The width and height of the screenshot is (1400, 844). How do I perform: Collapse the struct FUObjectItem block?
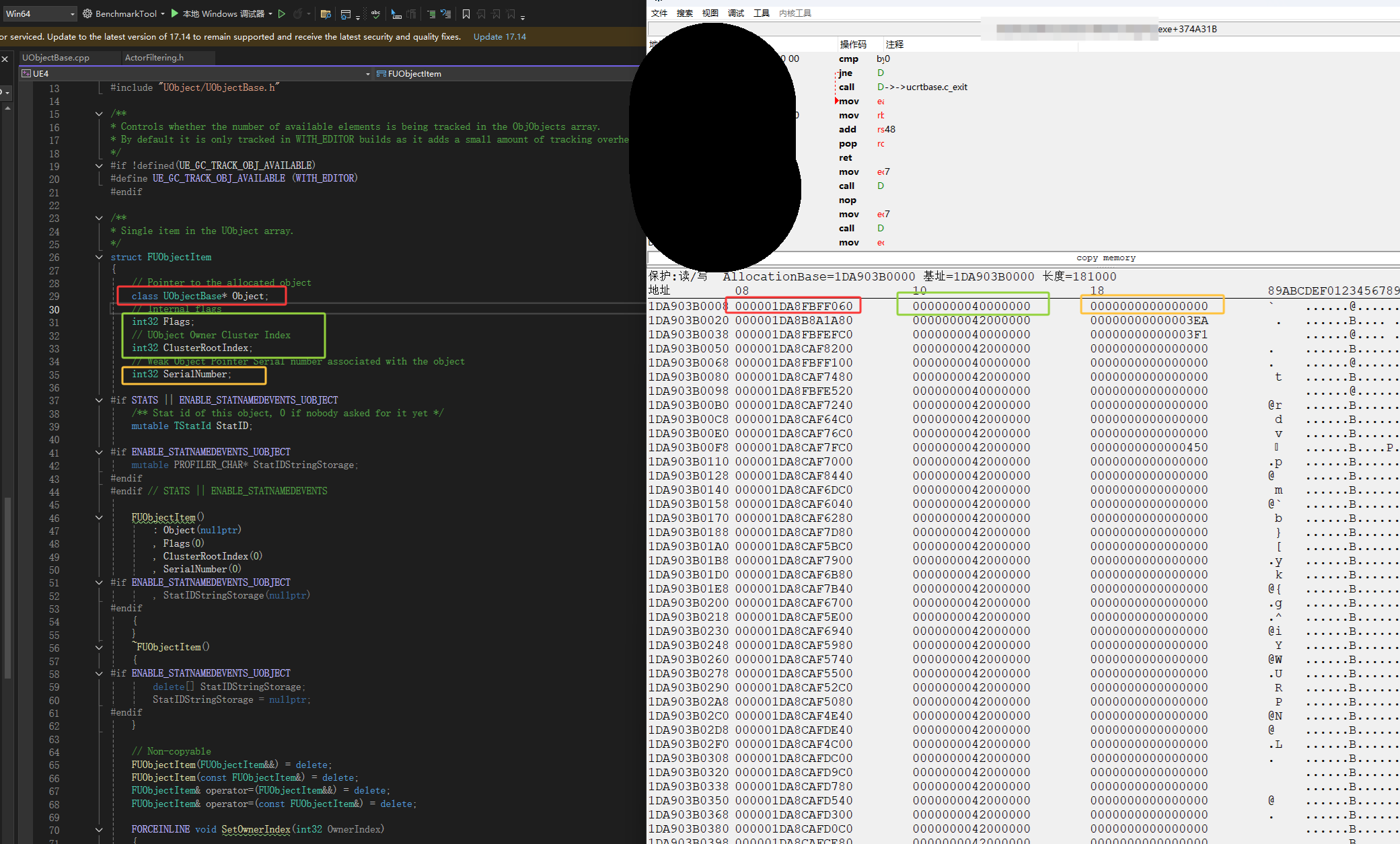click(x=99, y=257)
